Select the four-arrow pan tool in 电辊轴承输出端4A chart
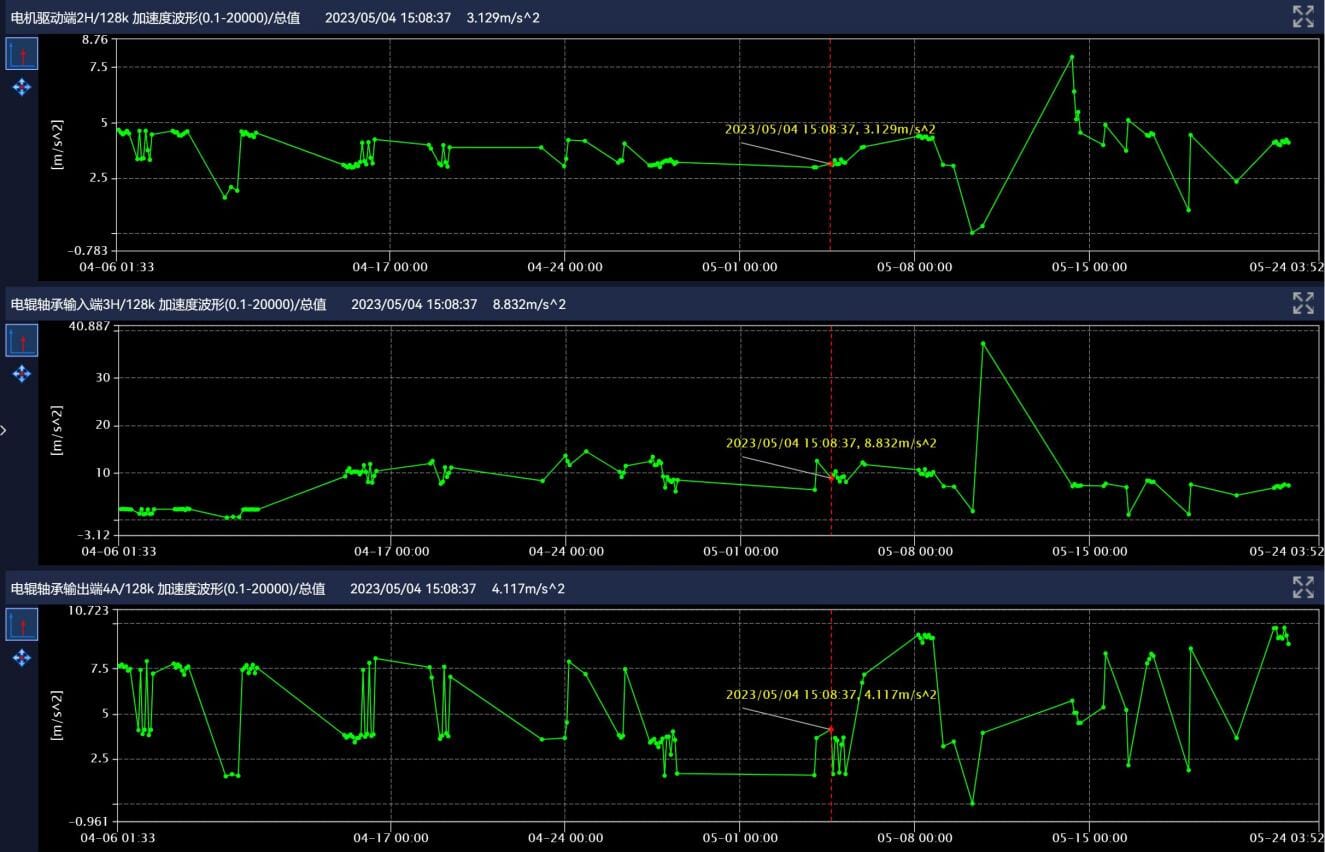 tap(22, 658)
